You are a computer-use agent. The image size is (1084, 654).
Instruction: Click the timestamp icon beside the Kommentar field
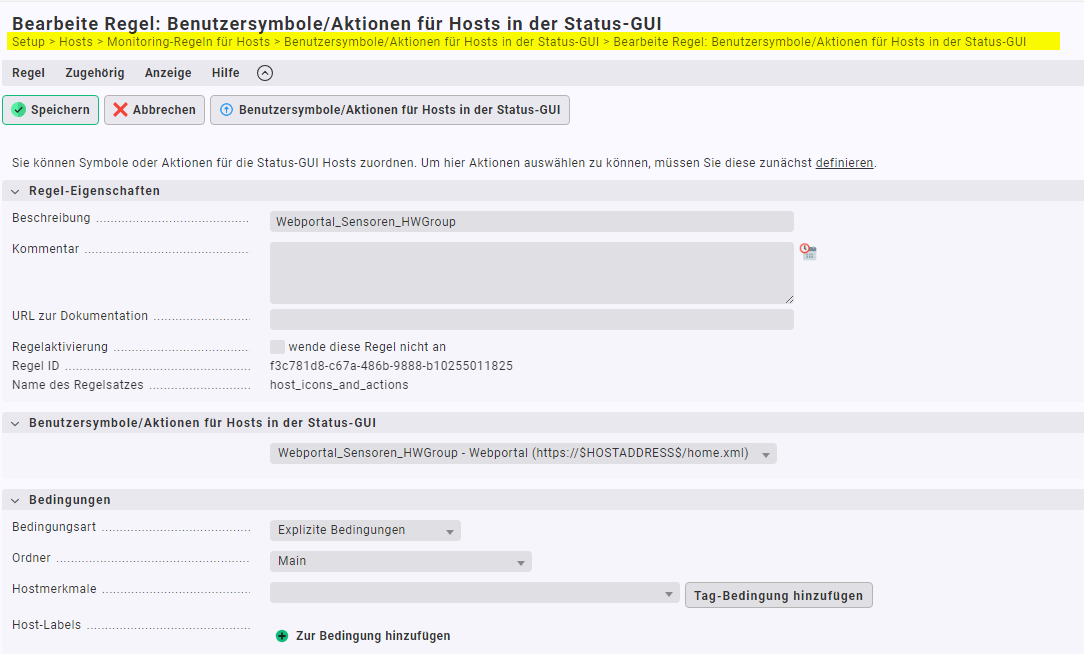(808, 252)
